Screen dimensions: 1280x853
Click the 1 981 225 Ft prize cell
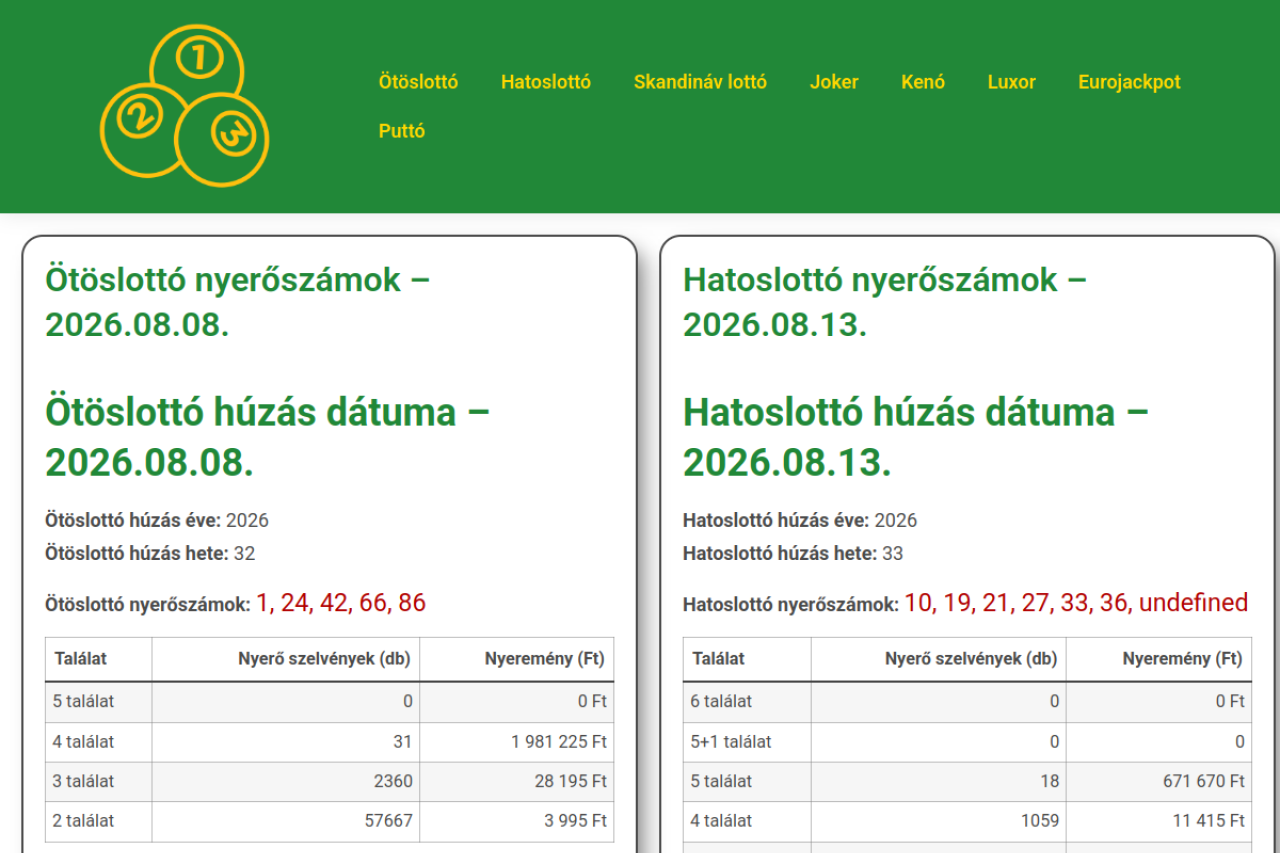coord(517,742)
